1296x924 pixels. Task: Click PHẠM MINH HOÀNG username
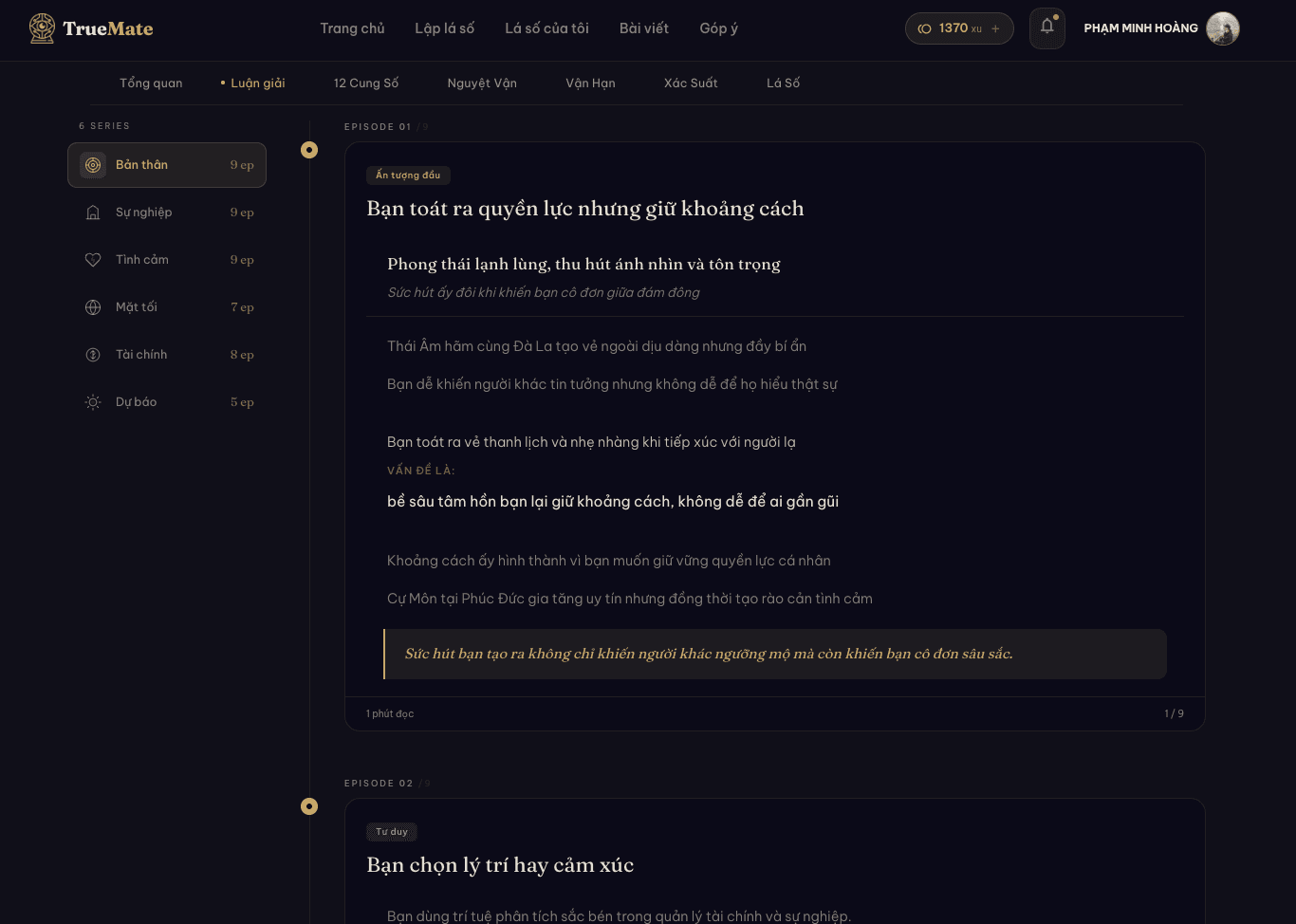(1140, 28)
